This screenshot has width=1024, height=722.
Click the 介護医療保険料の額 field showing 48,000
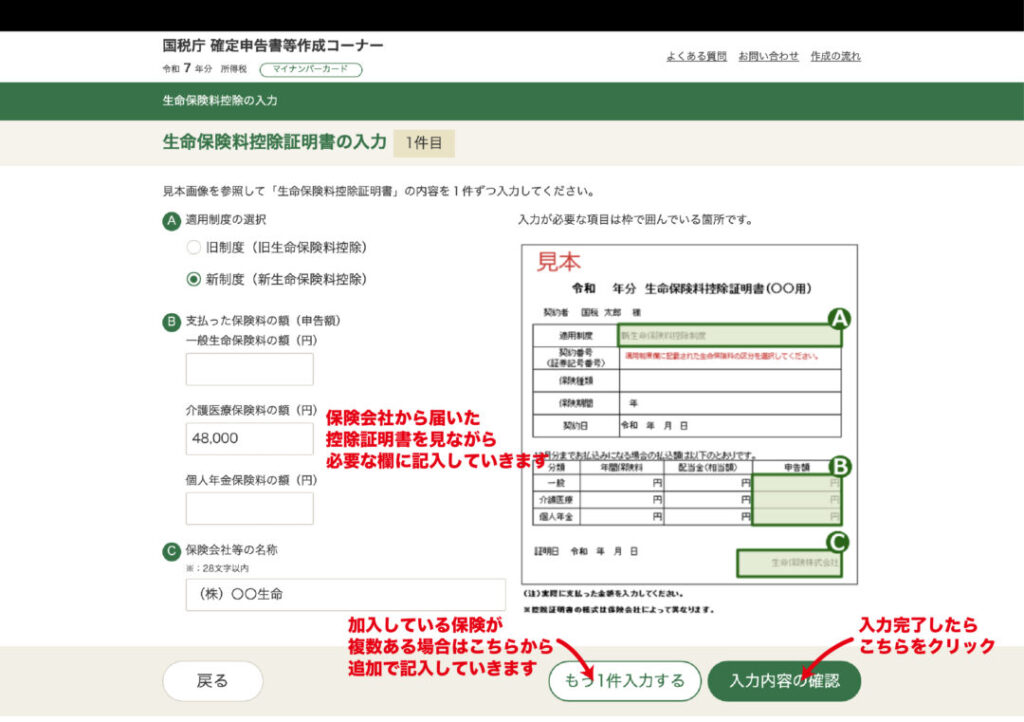tap(249, 438)
